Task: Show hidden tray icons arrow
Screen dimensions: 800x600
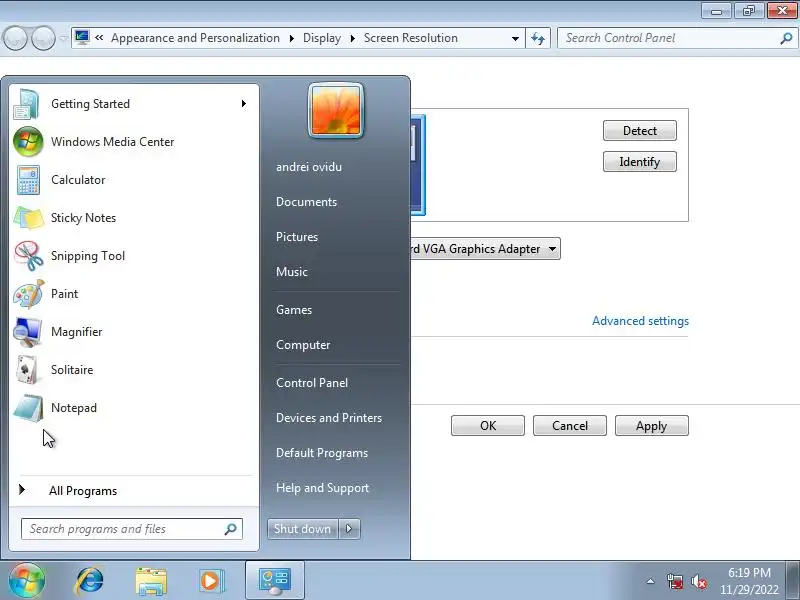Action: (651, 581)
